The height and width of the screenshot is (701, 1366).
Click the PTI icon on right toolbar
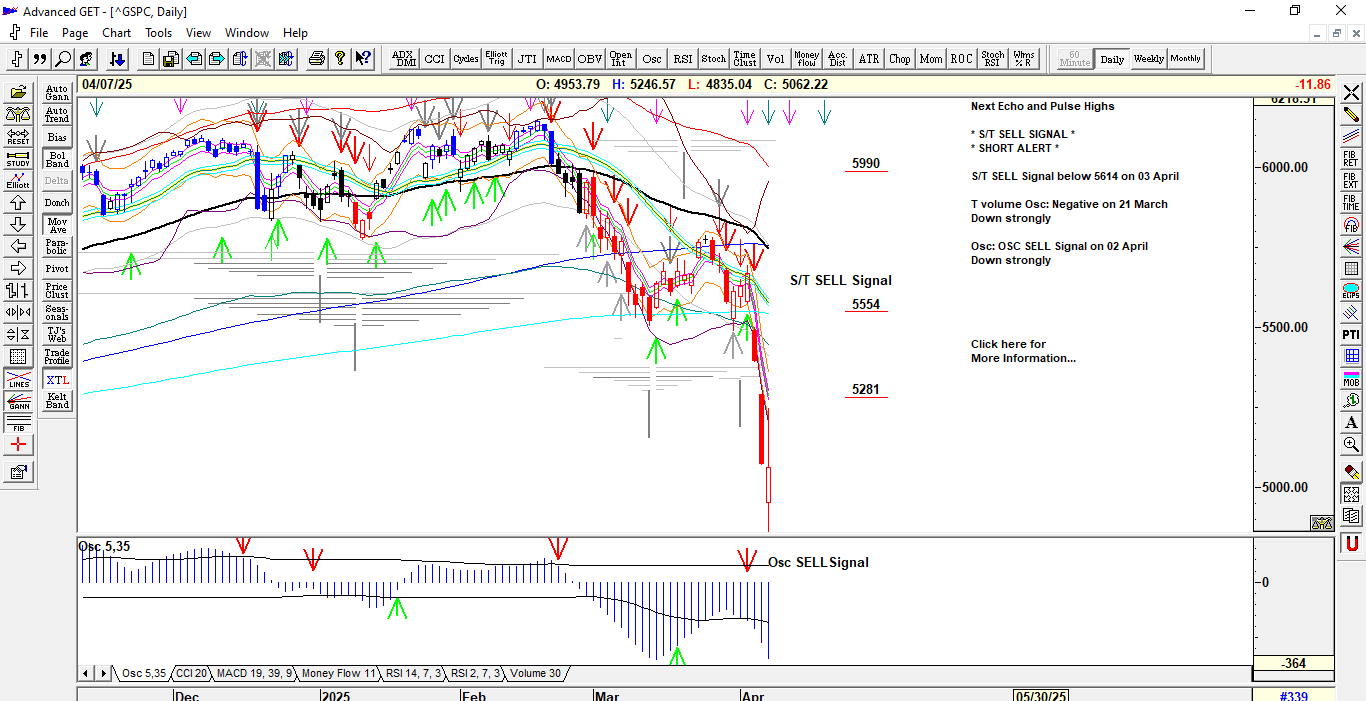coord(1351,334)
